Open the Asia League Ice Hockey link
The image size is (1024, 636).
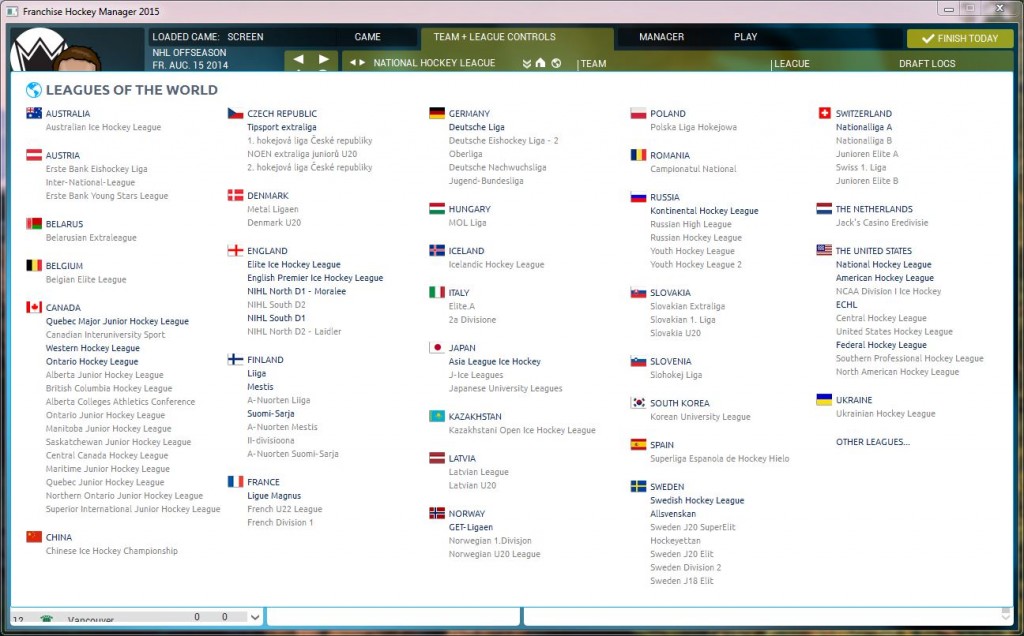tap(494, 361)
